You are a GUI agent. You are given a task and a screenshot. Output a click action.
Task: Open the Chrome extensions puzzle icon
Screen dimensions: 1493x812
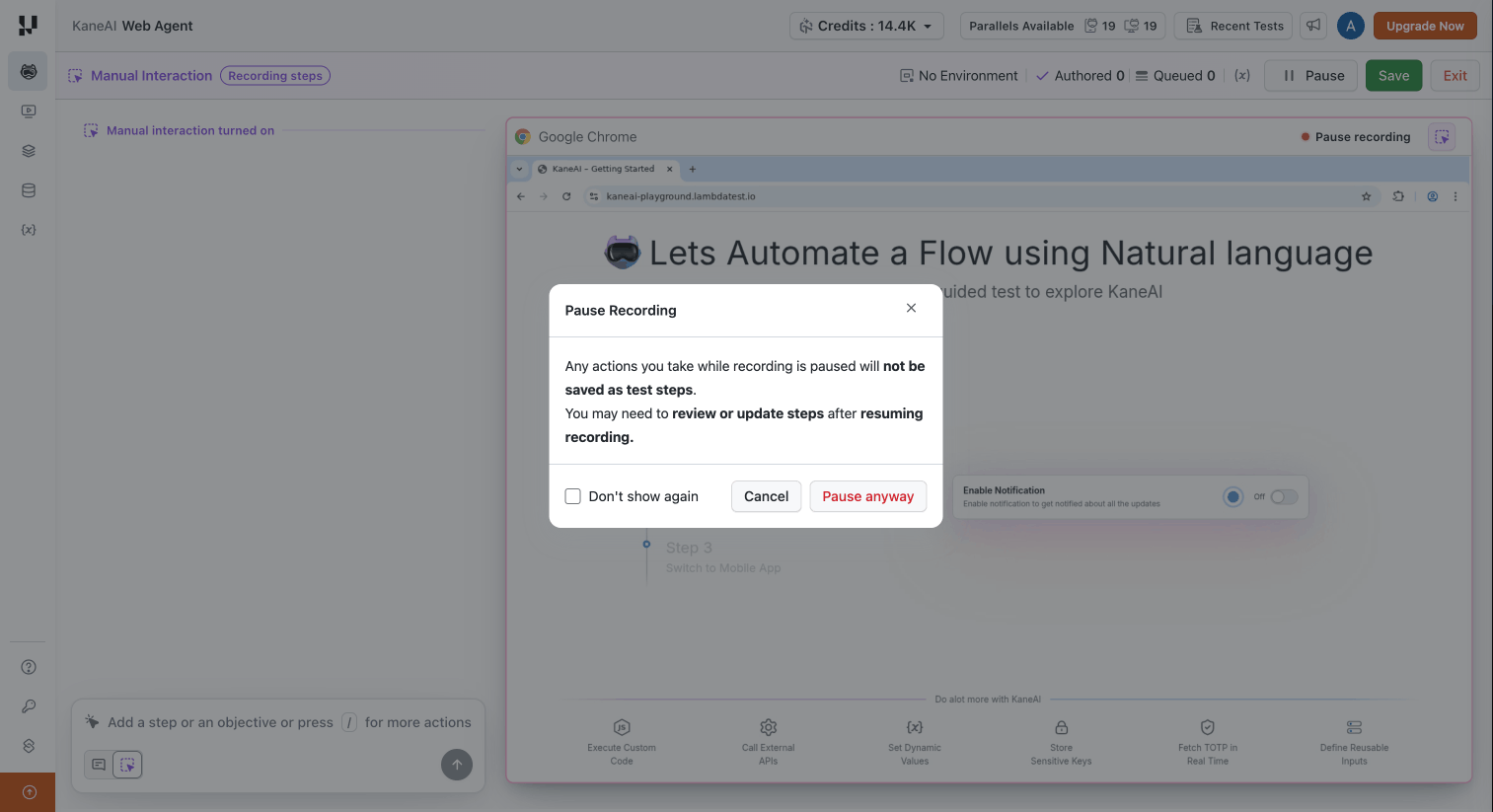pyautogui.click(x=1398, y=196)
